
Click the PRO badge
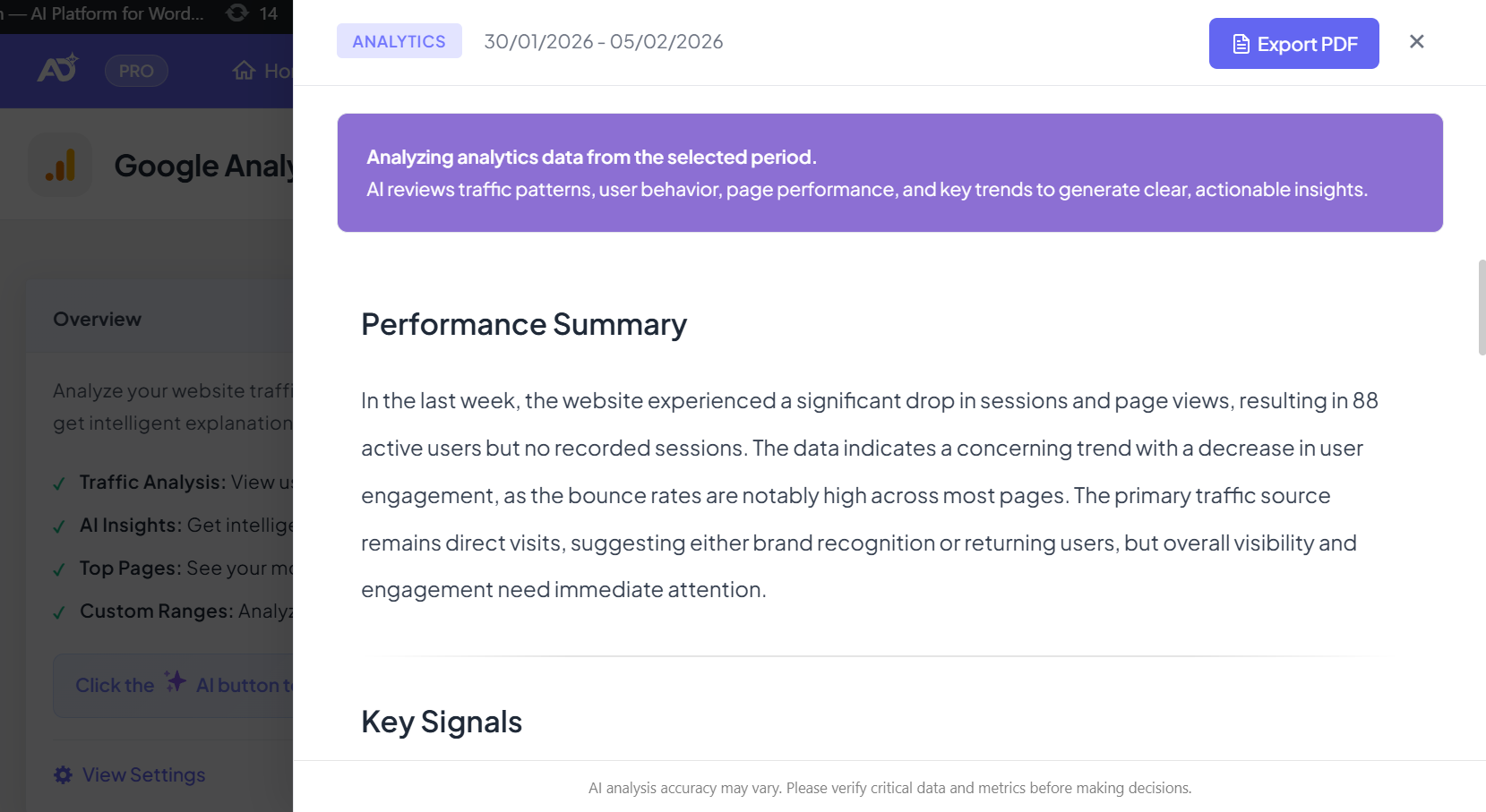(x=136, y=71)
